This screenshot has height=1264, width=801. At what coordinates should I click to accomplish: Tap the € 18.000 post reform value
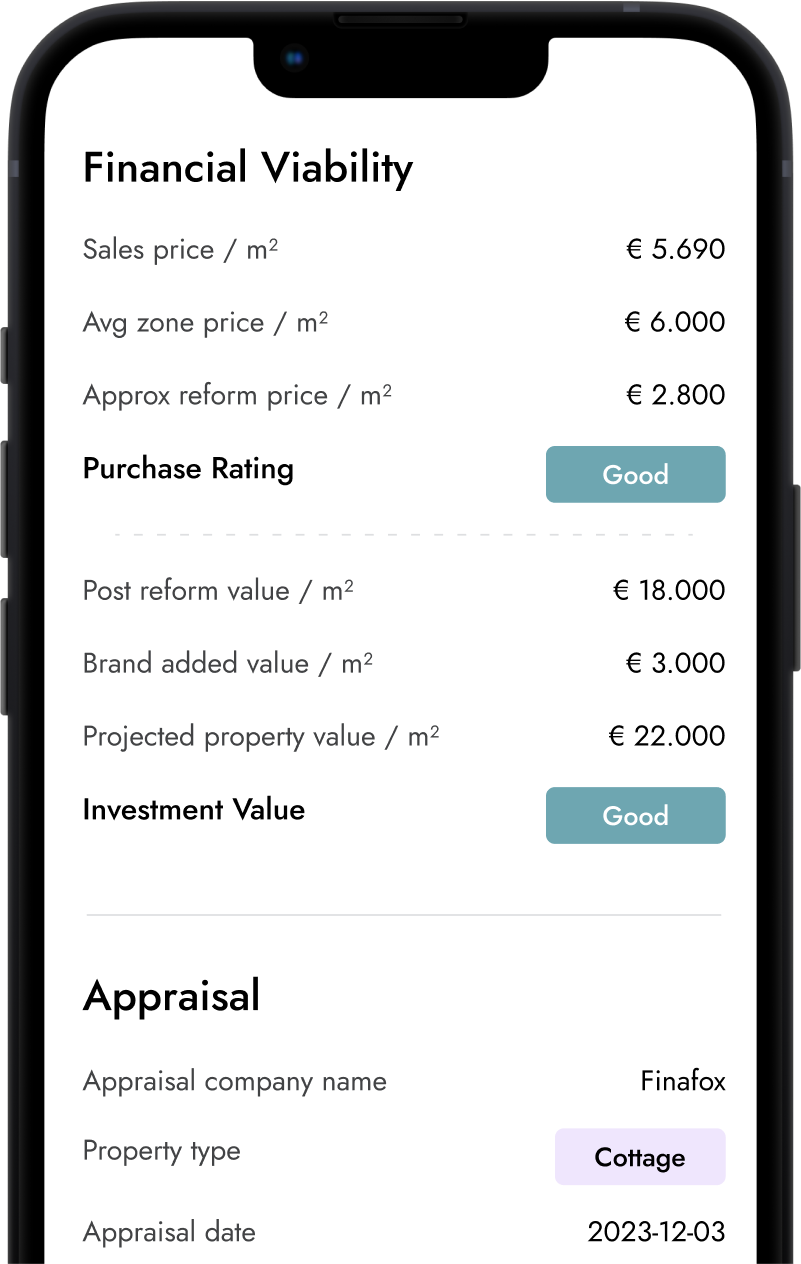[x=668, y=590]
